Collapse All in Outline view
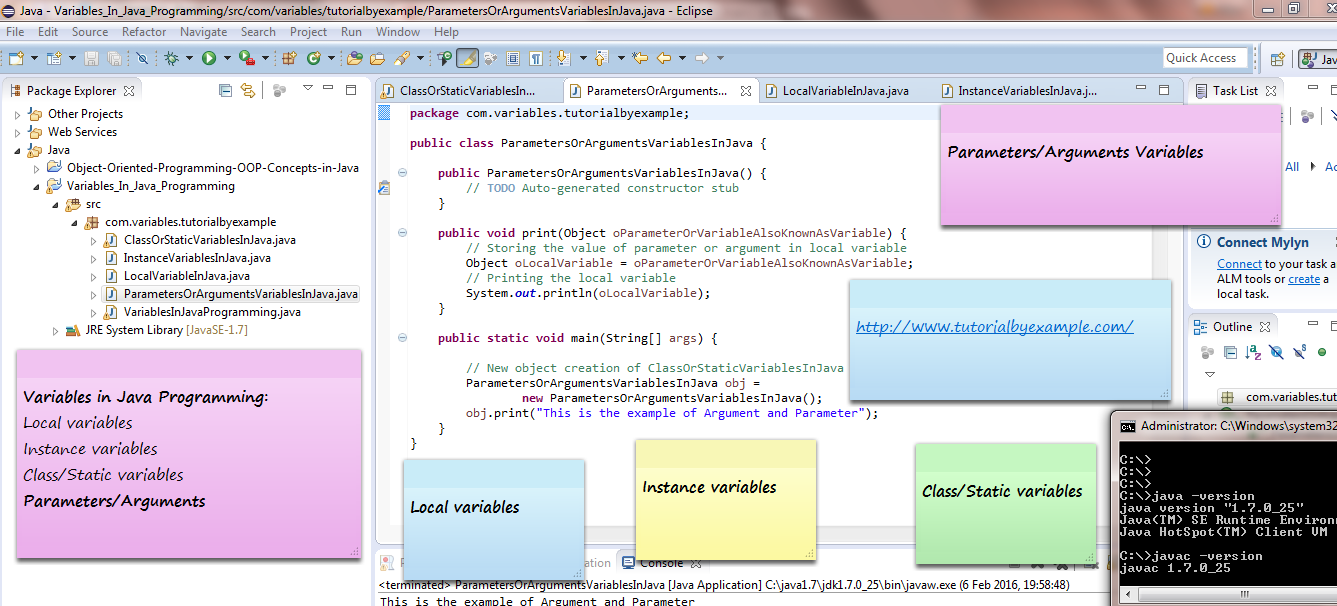 [1231, 352]
